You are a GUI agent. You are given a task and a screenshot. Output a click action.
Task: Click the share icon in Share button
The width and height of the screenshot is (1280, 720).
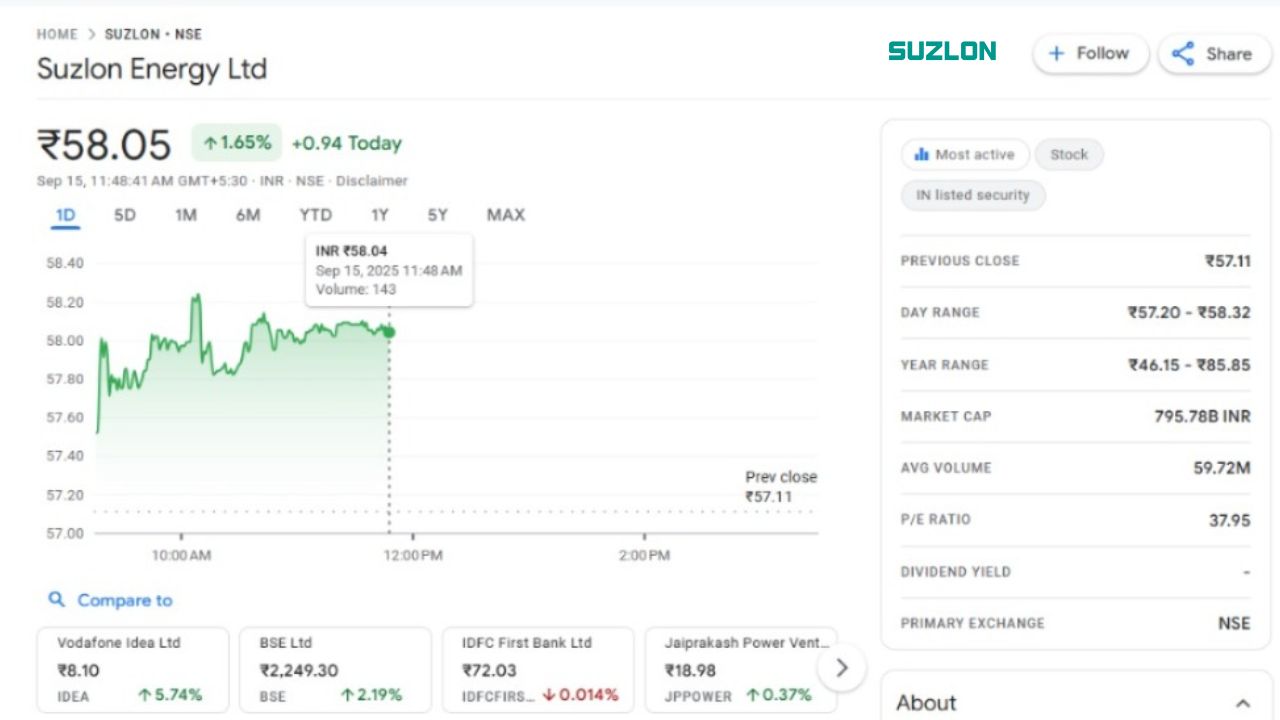click(1182, 54)
